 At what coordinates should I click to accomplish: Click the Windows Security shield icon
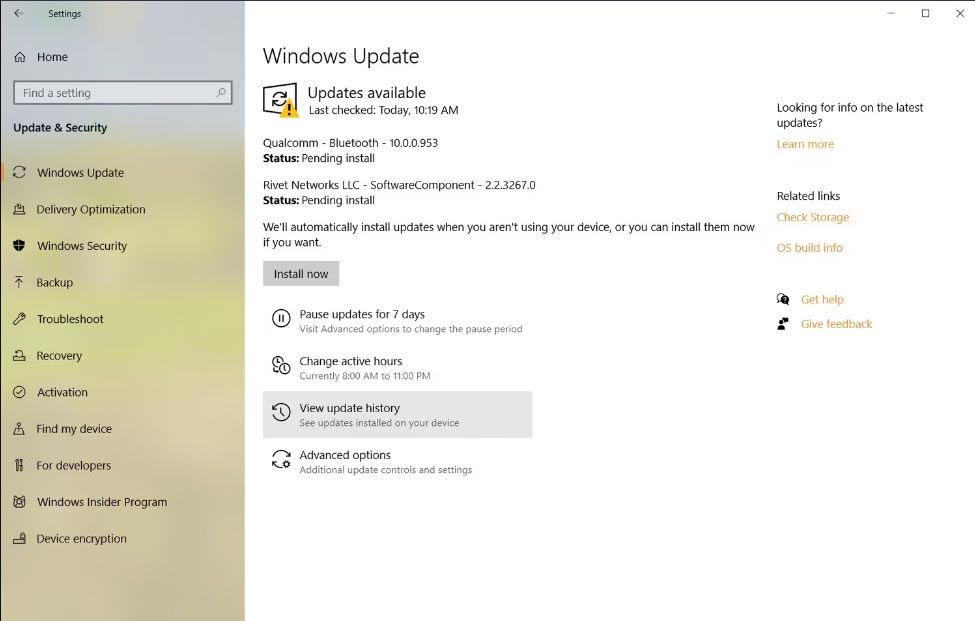[19, 246]
